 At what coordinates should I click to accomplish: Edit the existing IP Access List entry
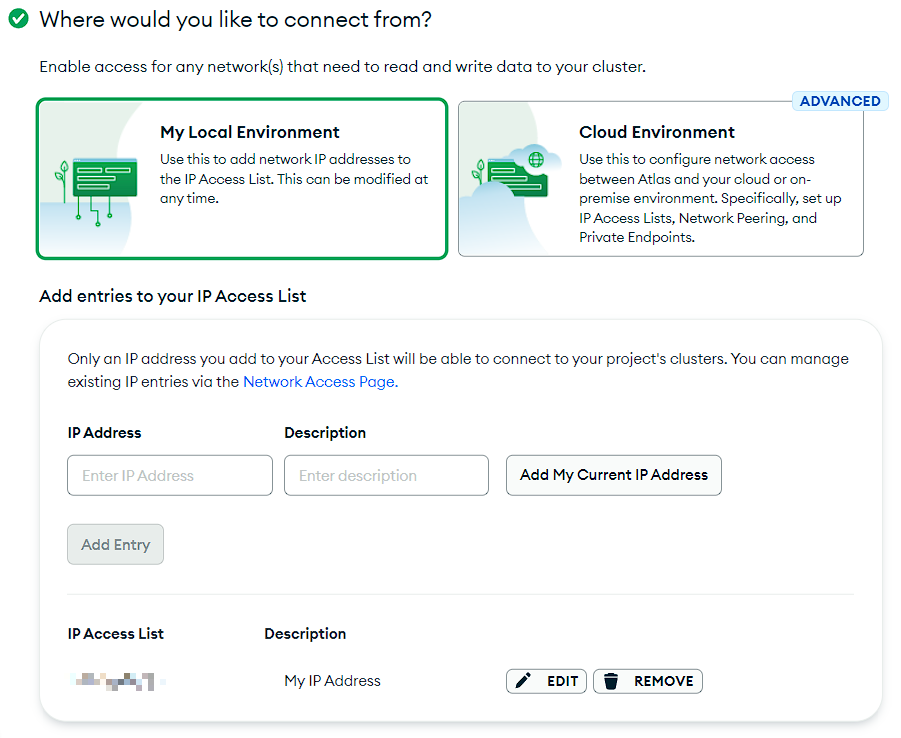(x=546, y=680)
